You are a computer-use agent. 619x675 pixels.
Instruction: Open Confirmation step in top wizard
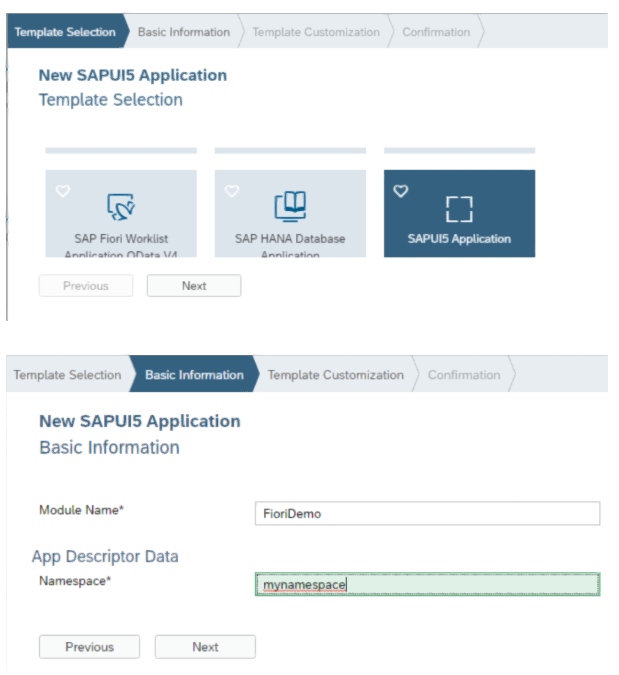[436, 32]
